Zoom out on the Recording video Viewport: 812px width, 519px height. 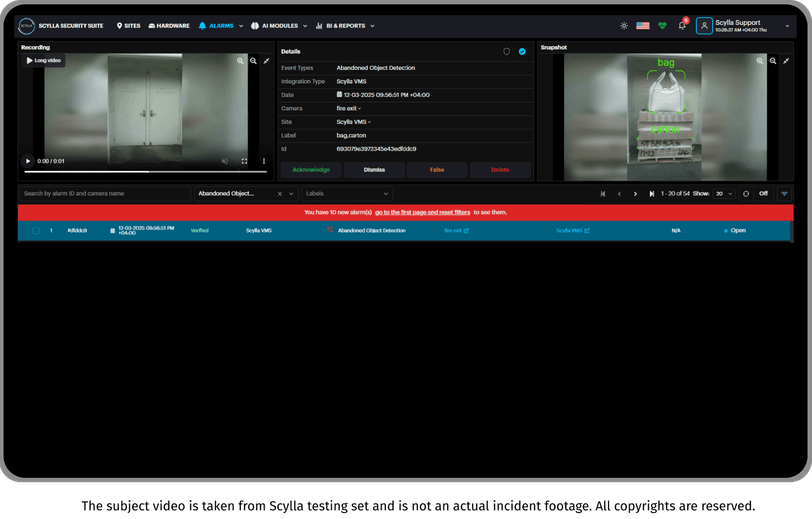[x=253, y=61]
